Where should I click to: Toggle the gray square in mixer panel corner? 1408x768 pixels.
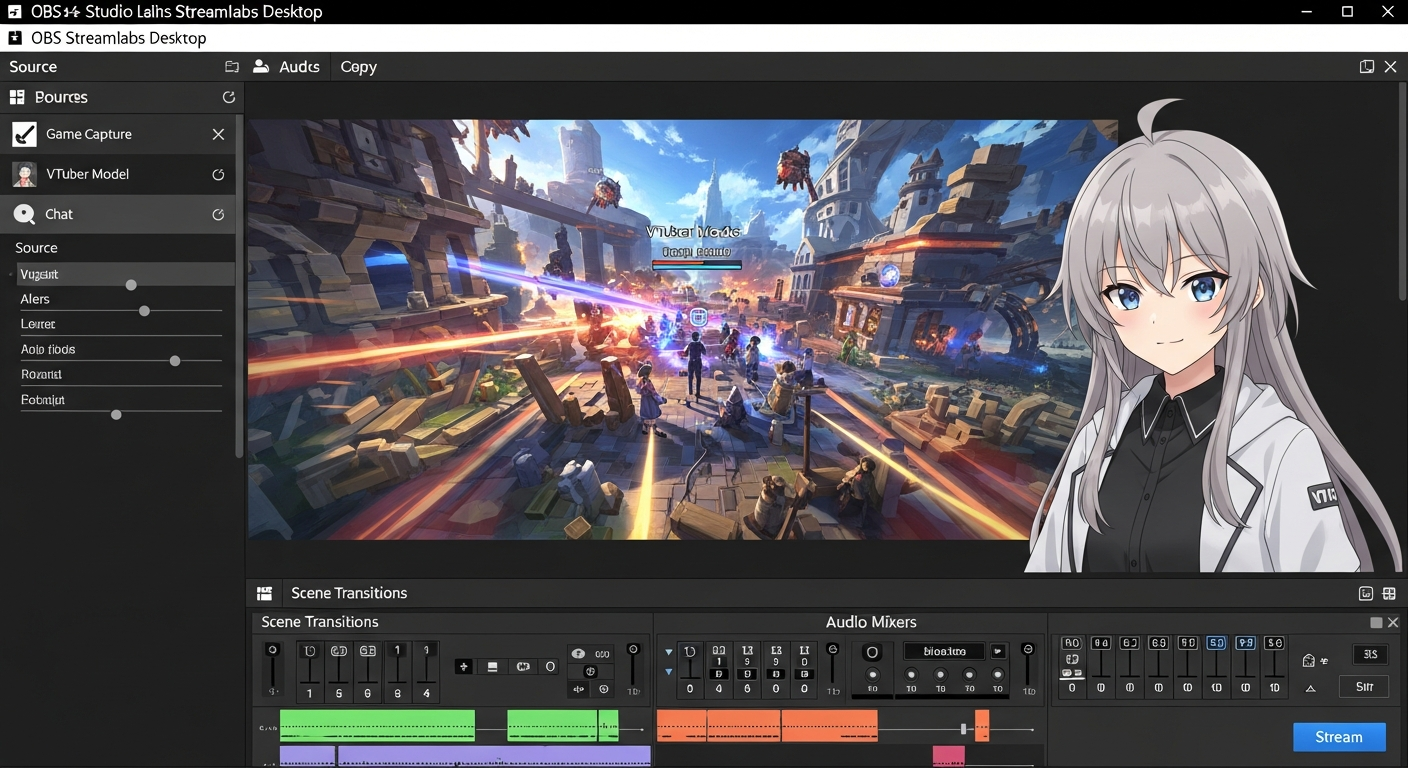1376,622
